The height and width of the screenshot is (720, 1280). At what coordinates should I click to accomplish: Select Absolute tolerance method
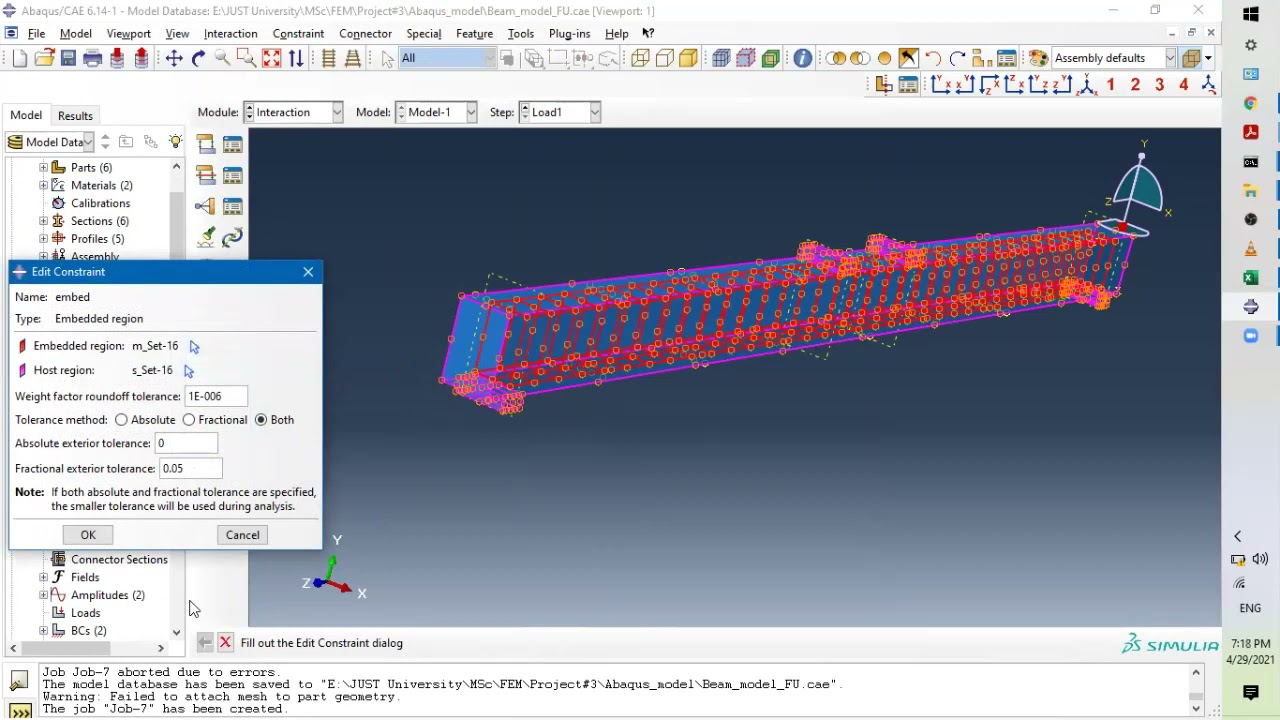click(x=121, y=420)
